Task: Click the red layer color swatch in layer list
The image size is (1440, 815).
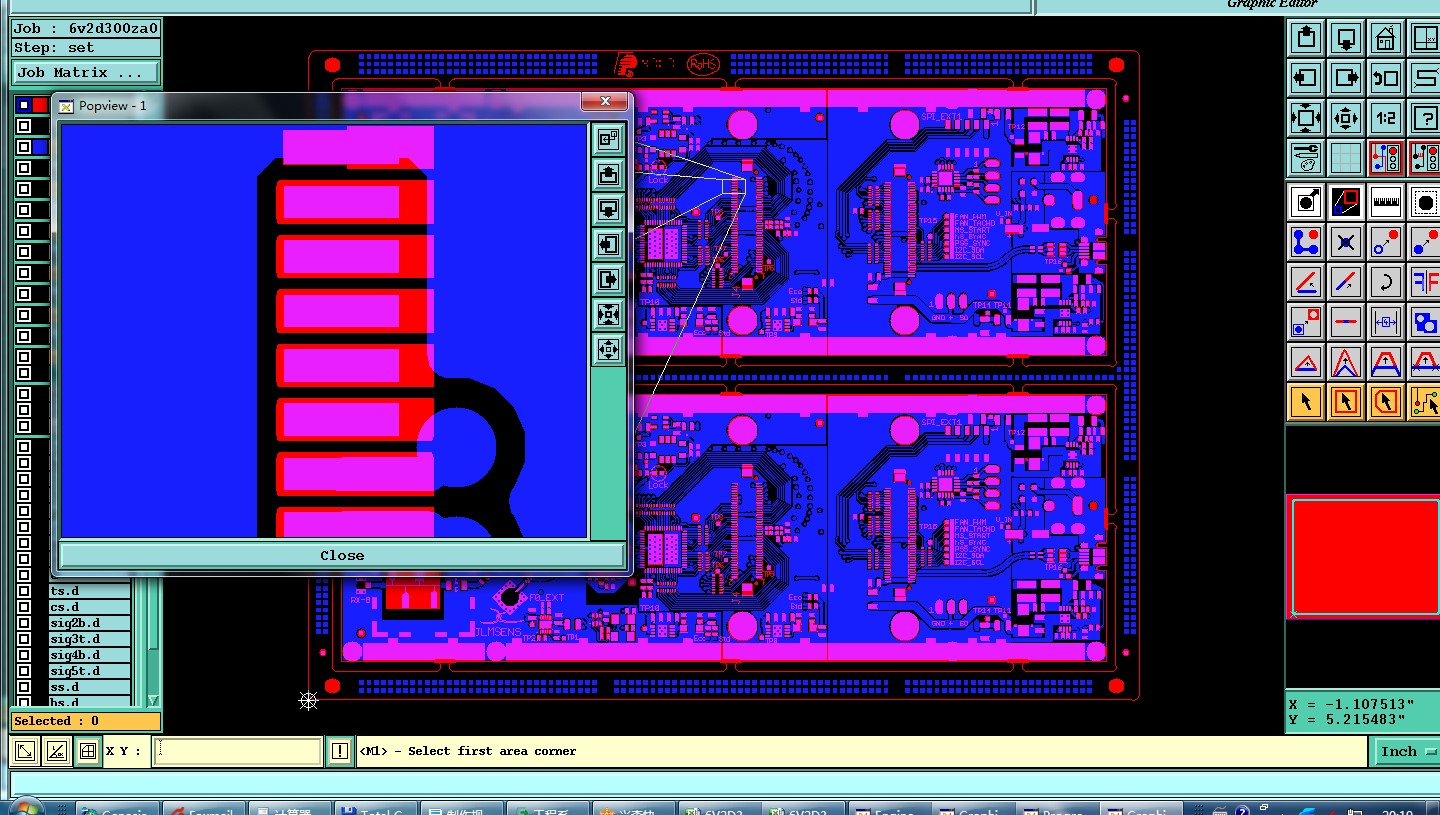Action: (40, 104)
